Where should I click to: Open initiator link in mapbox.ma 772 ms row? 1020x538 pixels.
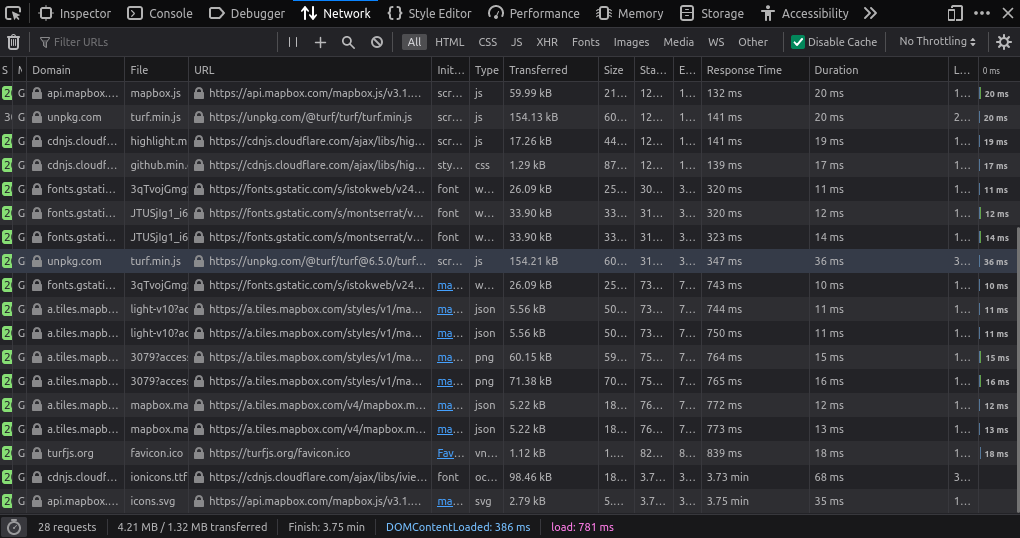[x=446, y=405]
